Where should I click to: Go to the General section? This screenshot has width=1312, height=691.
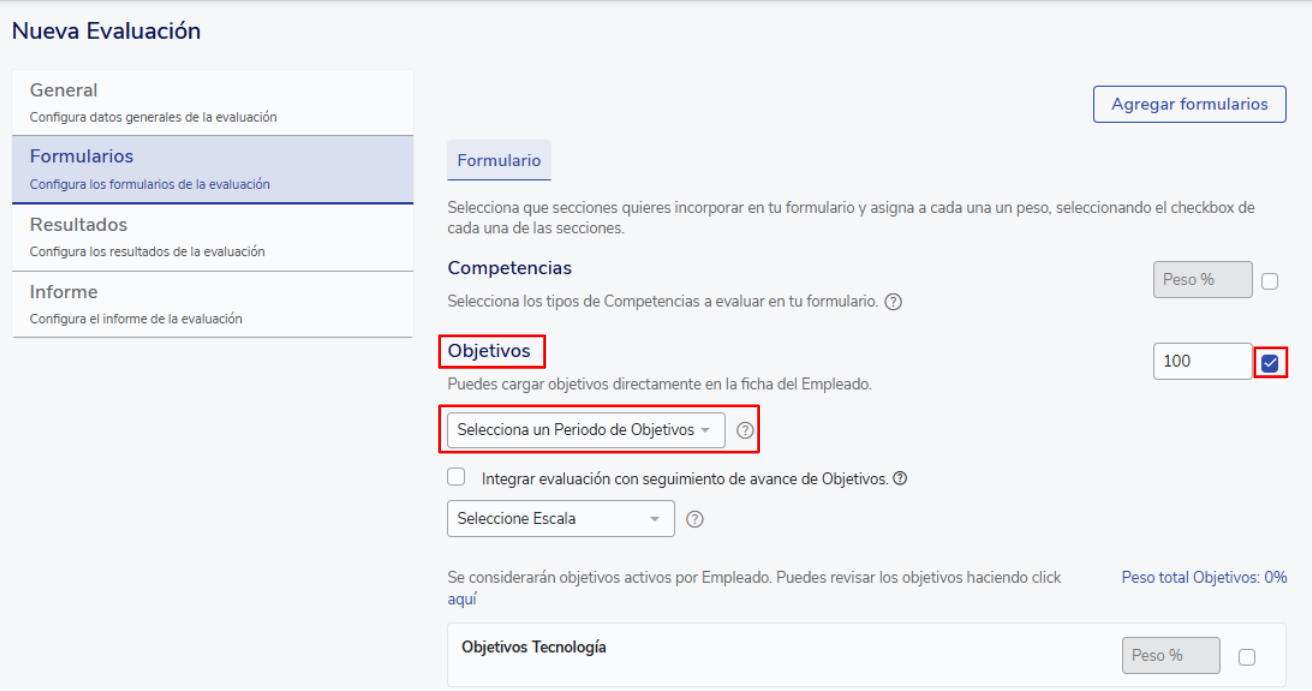(212, 102)
